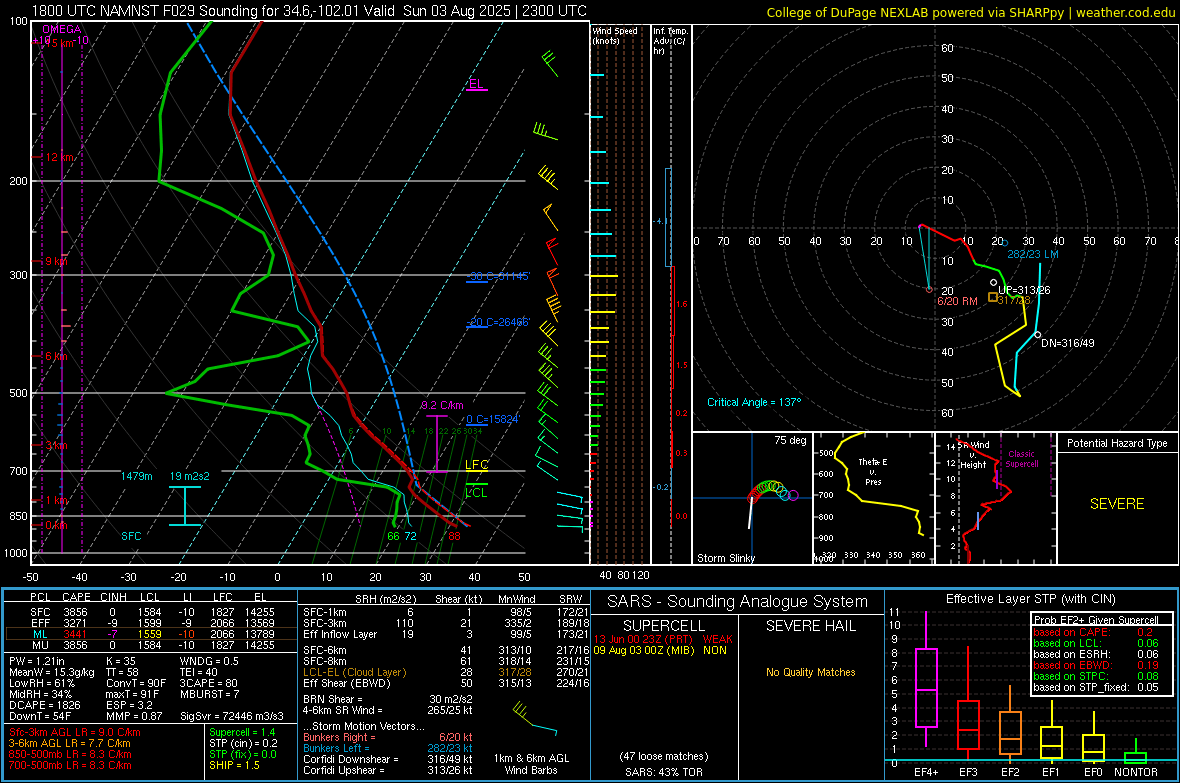Select the magenta OMEGA label

pyautogui.click(x=62, y=29)
